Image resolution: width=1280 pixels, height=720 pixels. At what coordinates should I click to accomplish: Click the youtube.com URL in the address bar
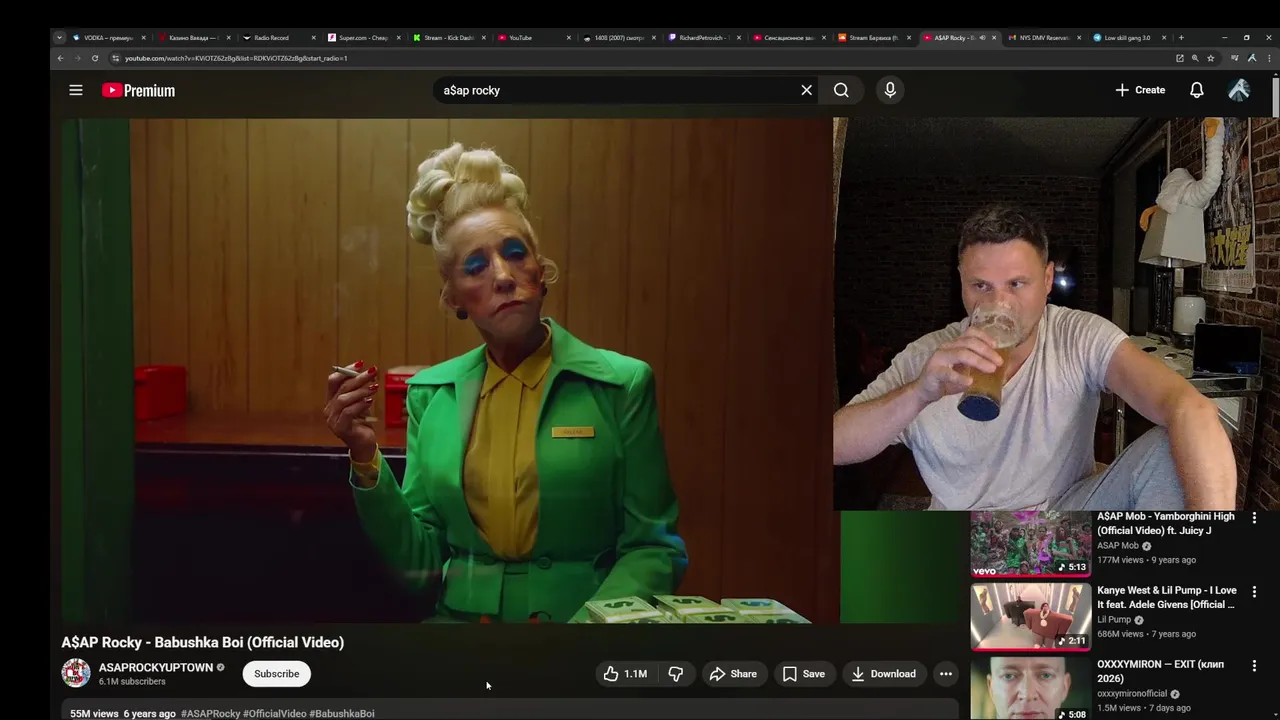coord(236,58)
